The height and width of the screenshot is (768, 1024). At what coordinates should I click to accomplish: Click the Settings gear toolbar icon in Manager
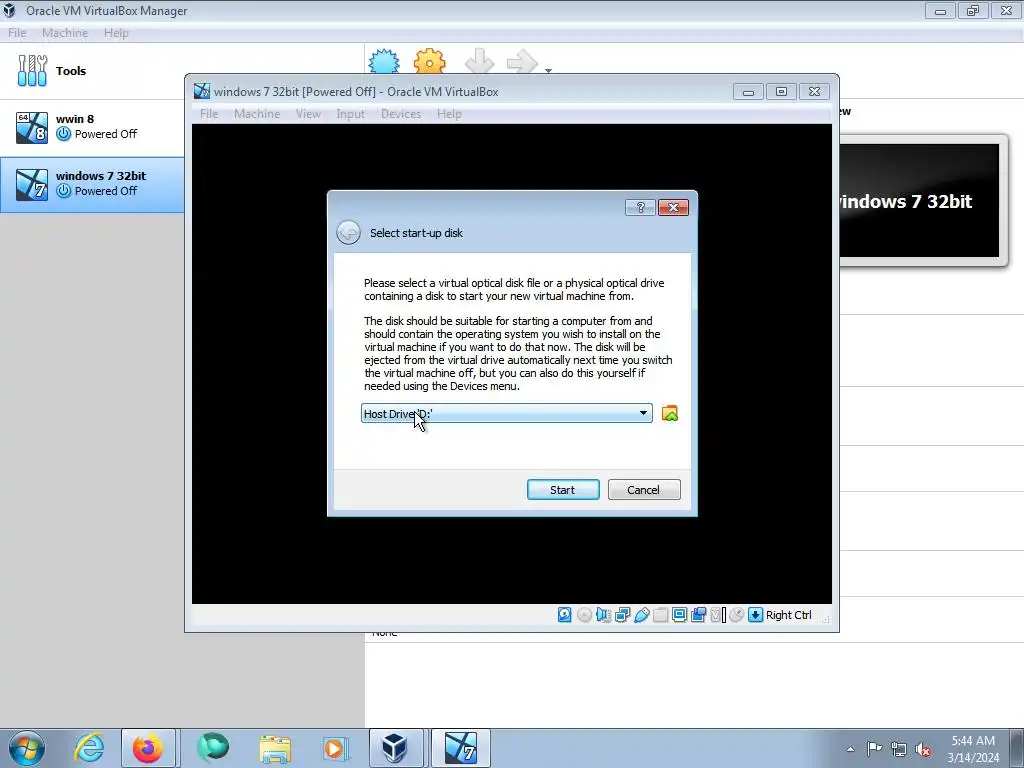coord(430,61)
